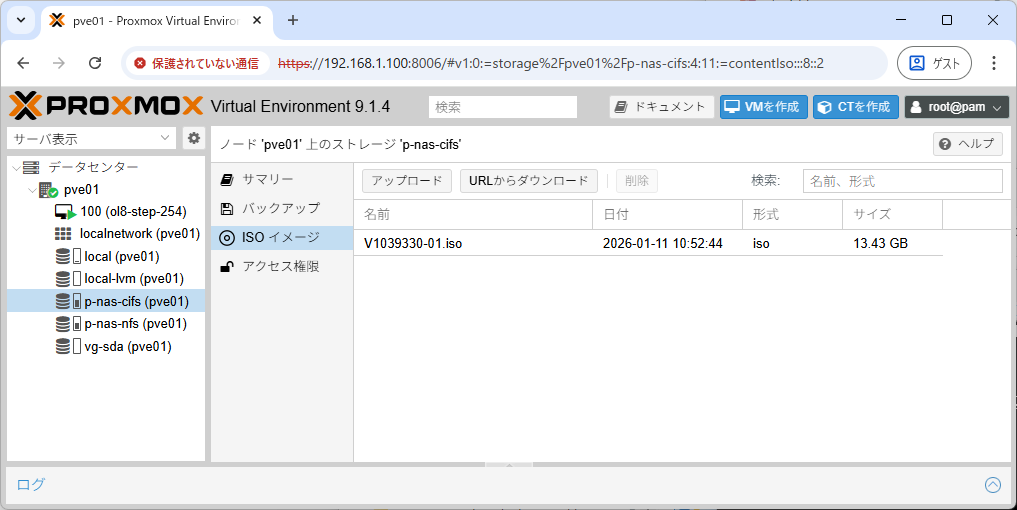Image resolution: width=1017 pixels, height=510 pixels.
Task: Focus the top 検索 search field
Action: 503,107
